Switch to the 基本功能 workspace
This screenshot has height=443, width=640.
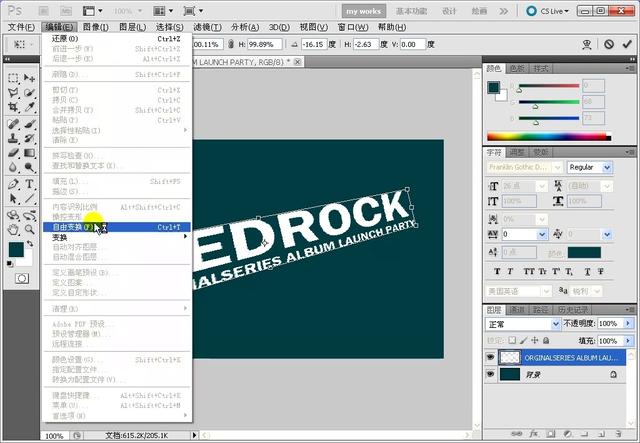[x=411, y=11]
